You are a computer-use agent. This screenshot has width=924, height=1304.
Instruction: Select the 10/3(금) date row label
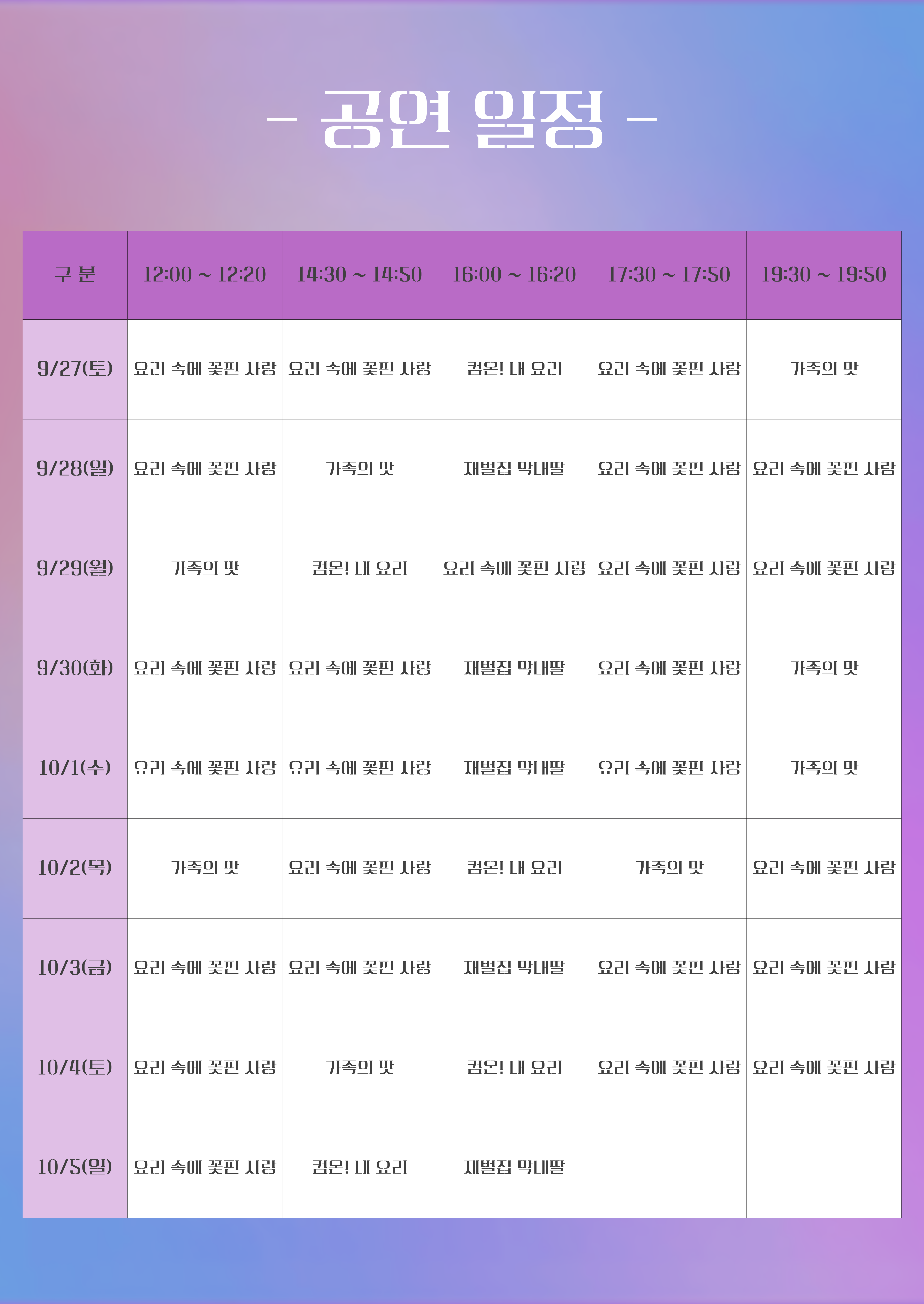[x=75, y=967]
